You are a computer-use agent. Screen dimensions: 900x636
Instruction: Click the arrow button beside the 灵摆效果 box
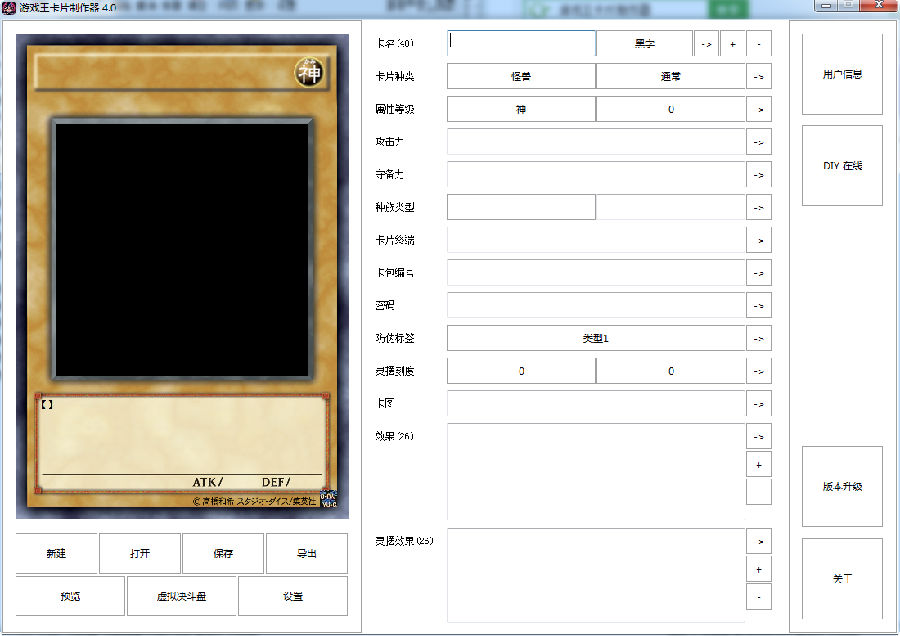pyautogui.click(x=759, y=541)
